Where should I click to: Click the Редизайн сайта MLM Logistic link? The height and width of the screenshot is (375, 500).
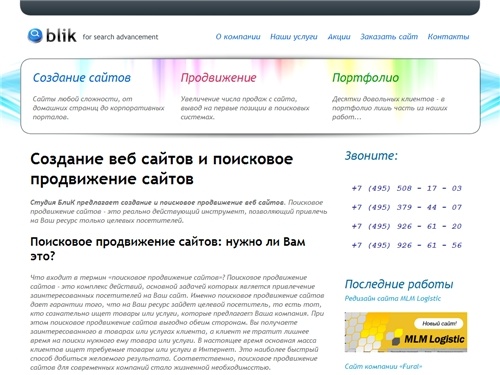click(393, 298)
